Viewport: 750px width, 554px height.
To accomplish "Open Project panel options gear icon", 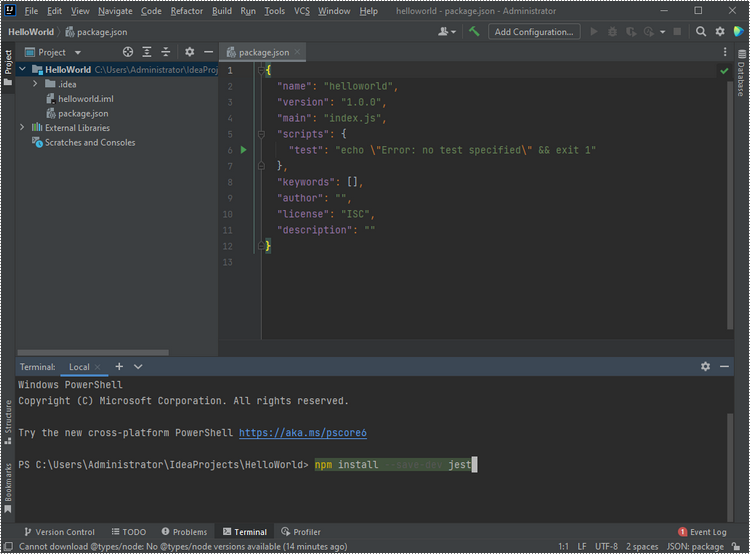I will pos(189,52).
